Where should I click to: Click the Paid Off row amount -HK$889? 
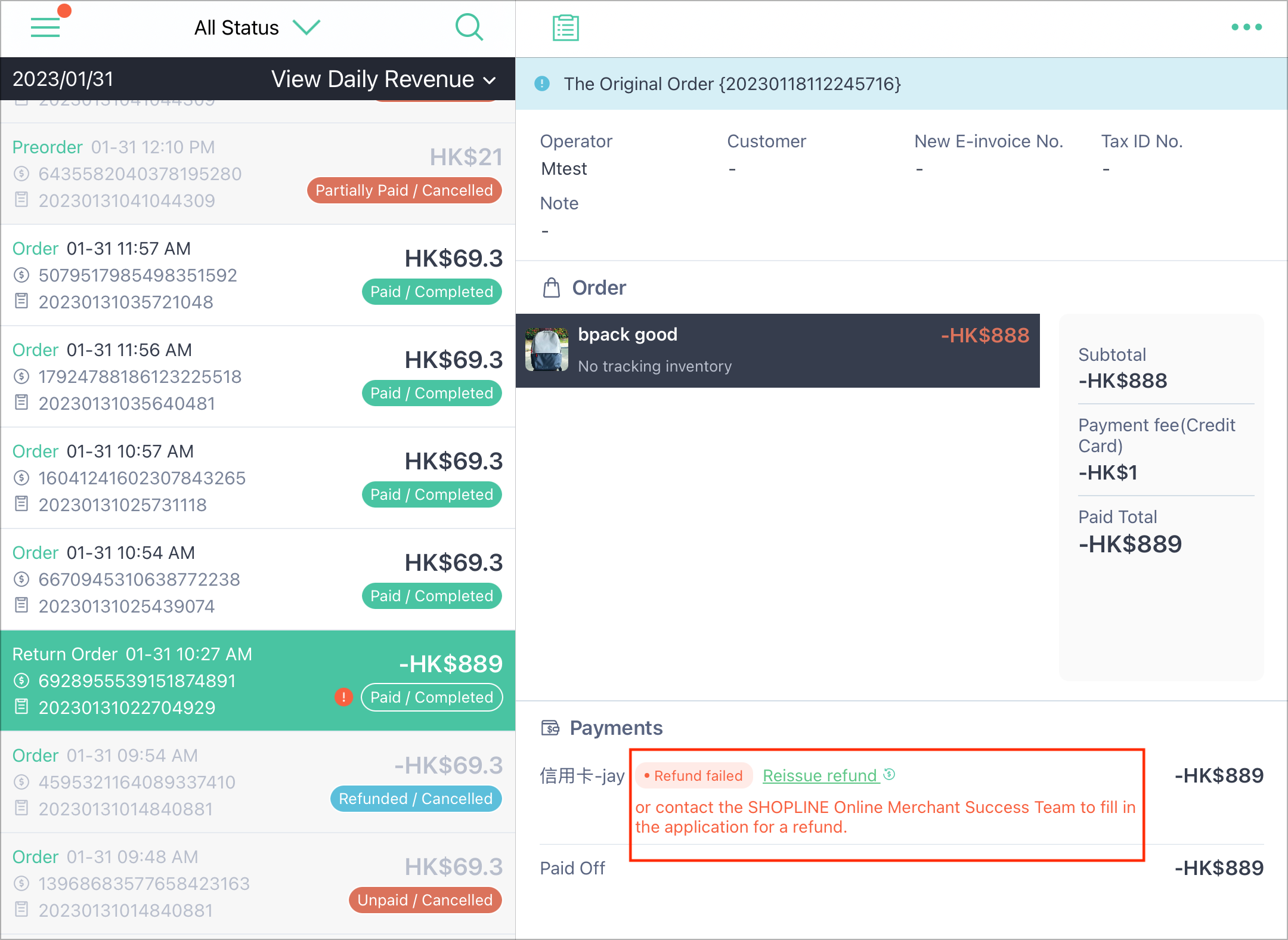pyautogui.click(x=1219, y=868)
